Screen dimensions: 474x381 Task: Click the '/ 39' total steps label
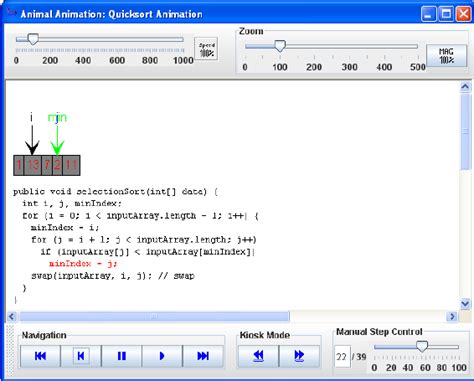pyautogui.click(x=359, y=357)
